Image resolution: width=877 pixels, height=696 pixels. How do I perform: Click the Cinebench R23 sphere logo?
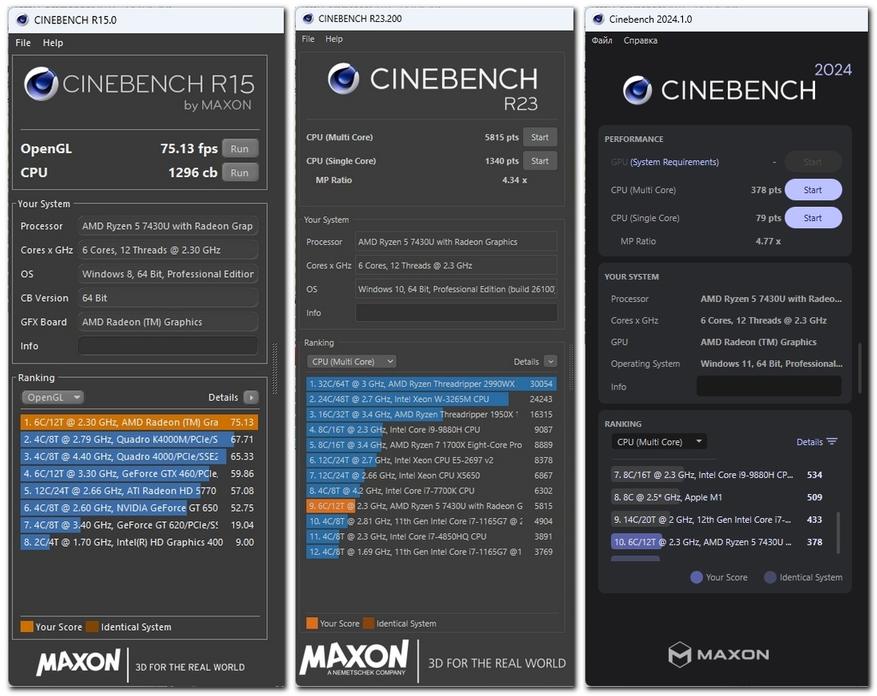pyautogui.click(x=343, y=78)
